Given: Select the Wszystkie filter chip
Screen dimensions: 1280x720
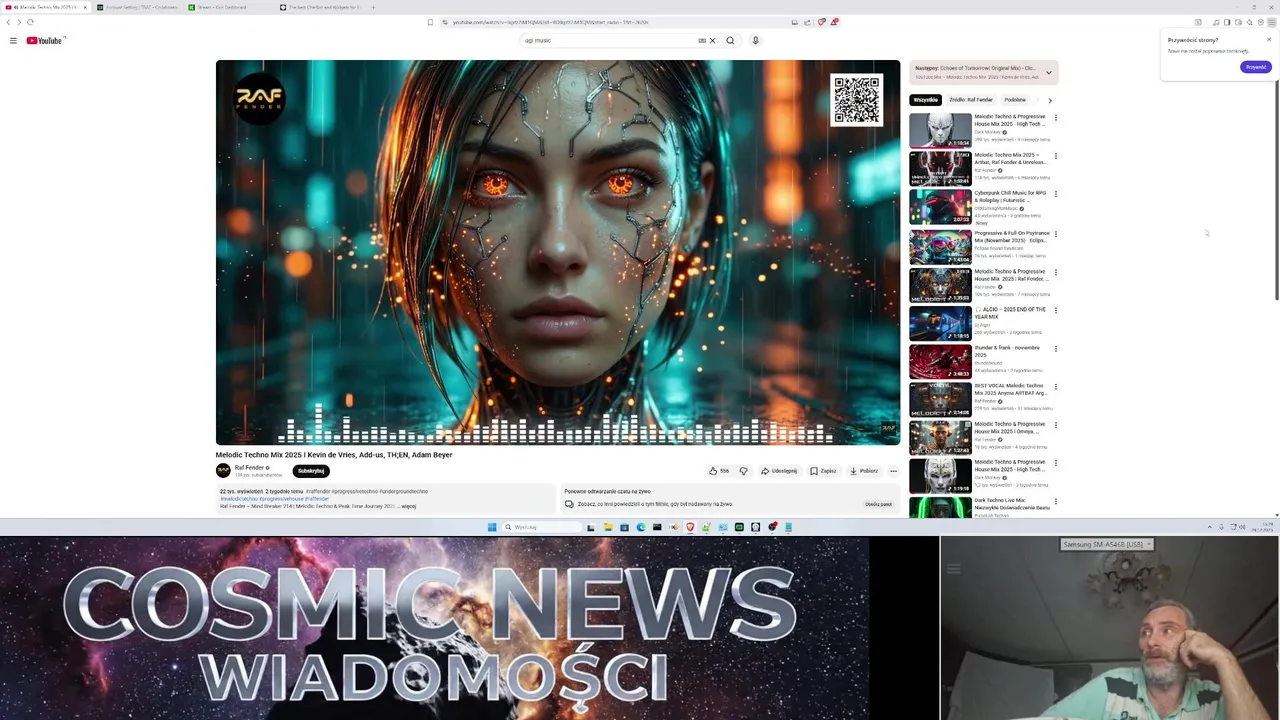Looking at the screenshot, I should point(926,100).
